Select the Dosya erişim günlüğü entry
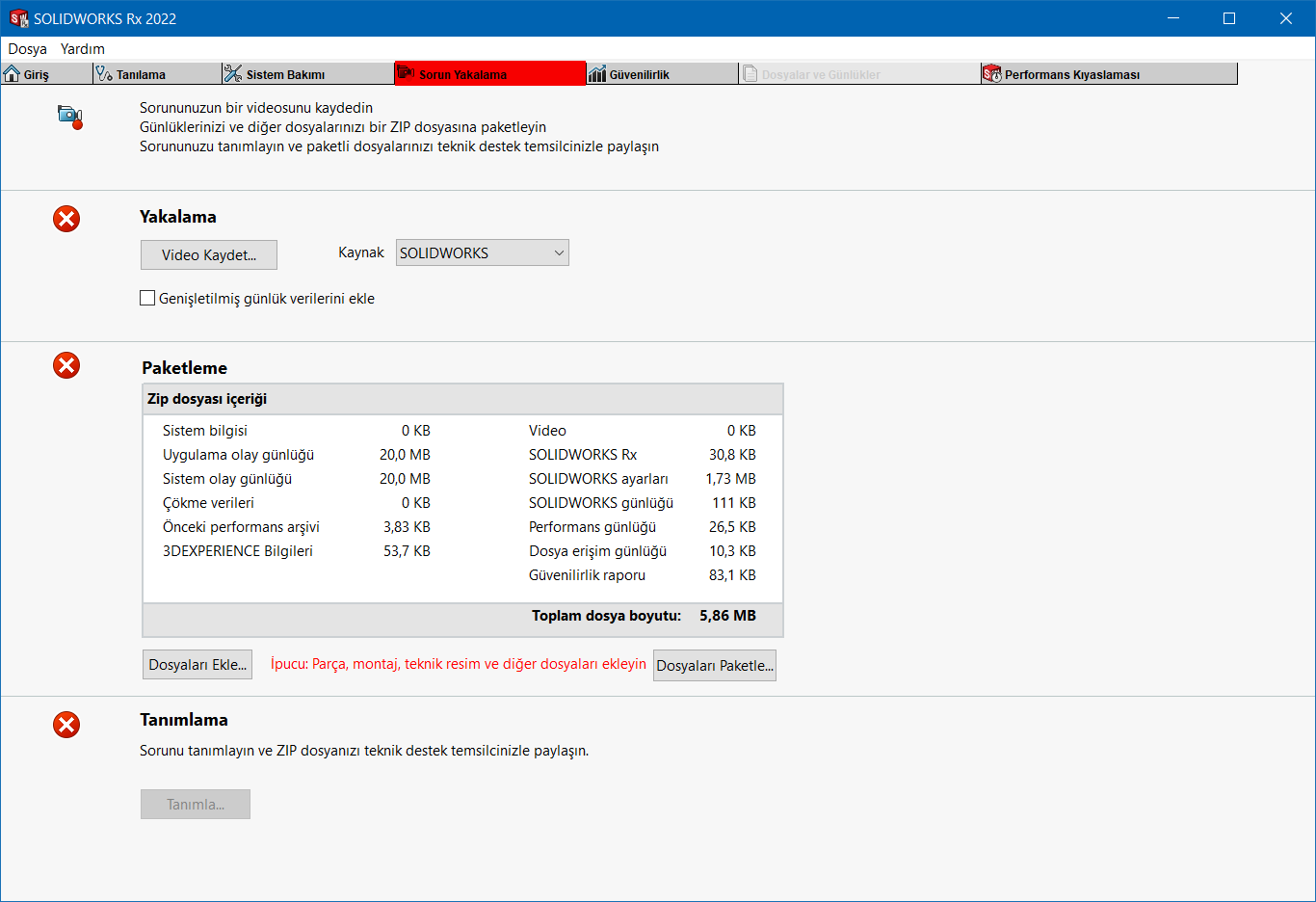 (x=643, y=551)
